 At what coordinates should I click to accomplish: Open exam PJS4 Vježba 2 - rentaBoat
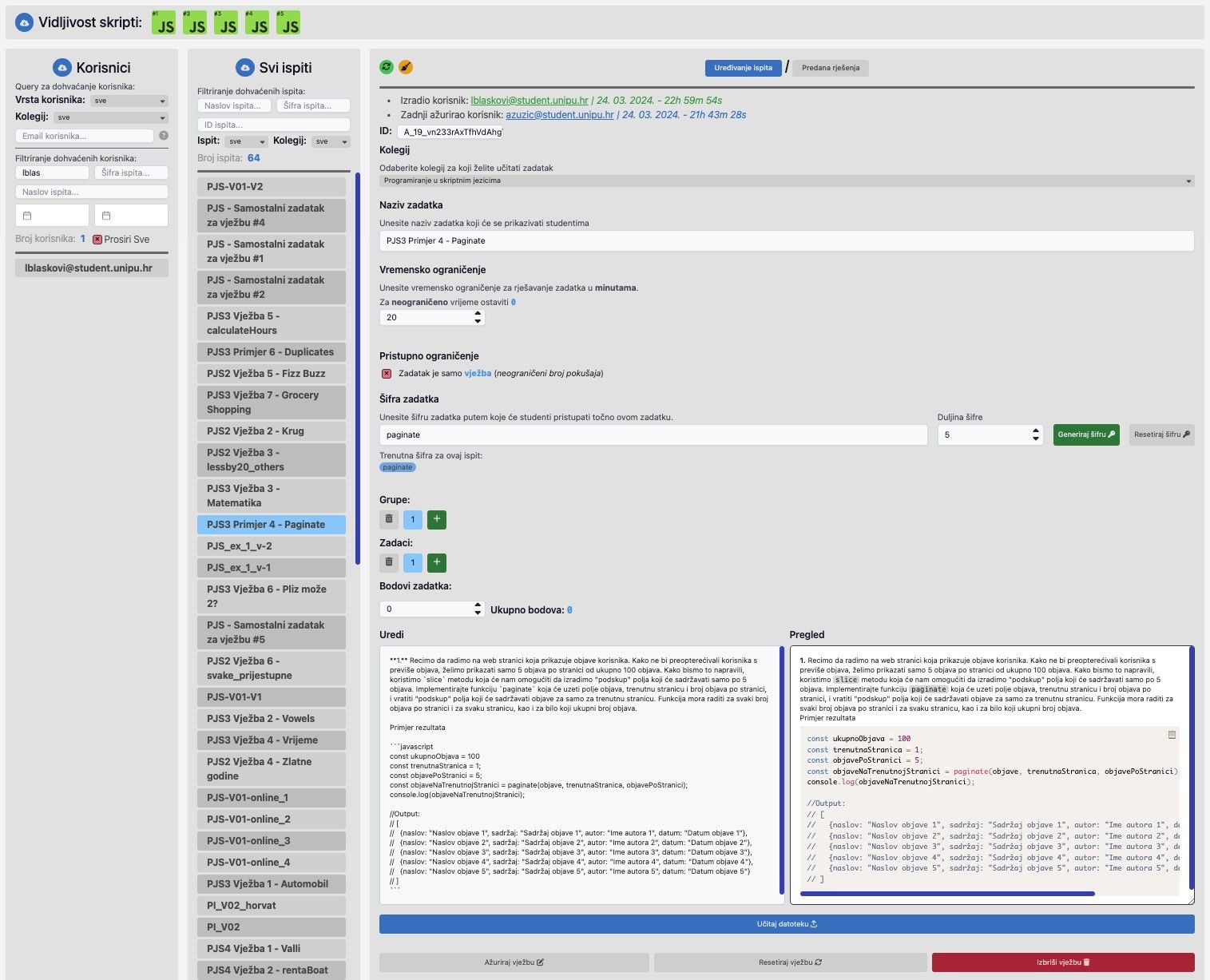272,970
